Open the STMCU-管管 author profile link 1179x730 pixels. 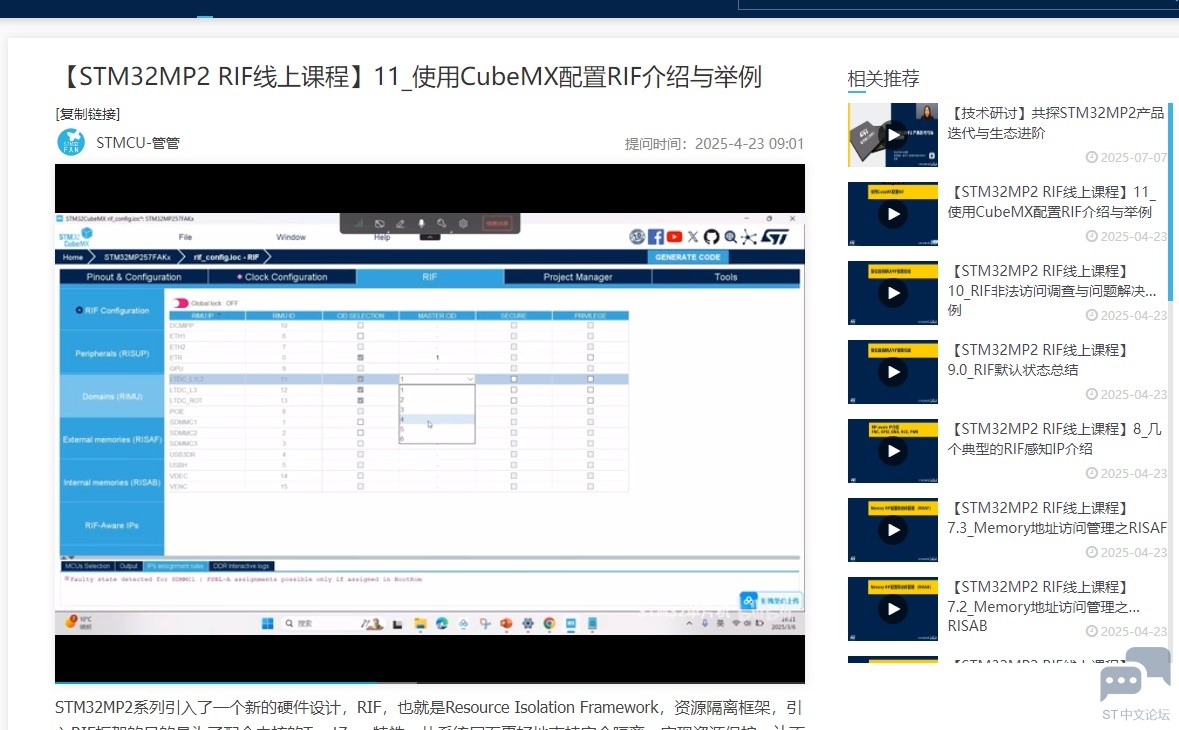click(x=138, y=143)
